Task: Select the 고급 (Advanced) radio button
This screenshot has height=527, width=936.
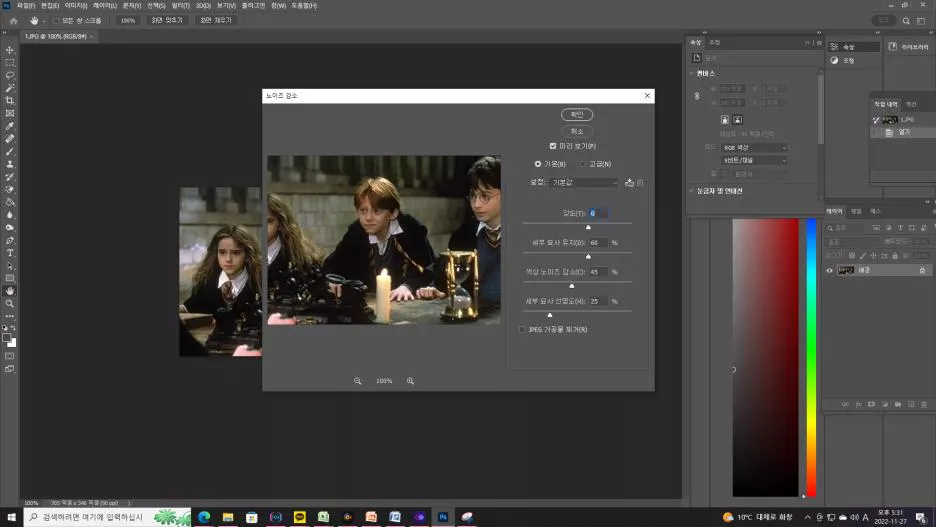Action: (582, 164)
